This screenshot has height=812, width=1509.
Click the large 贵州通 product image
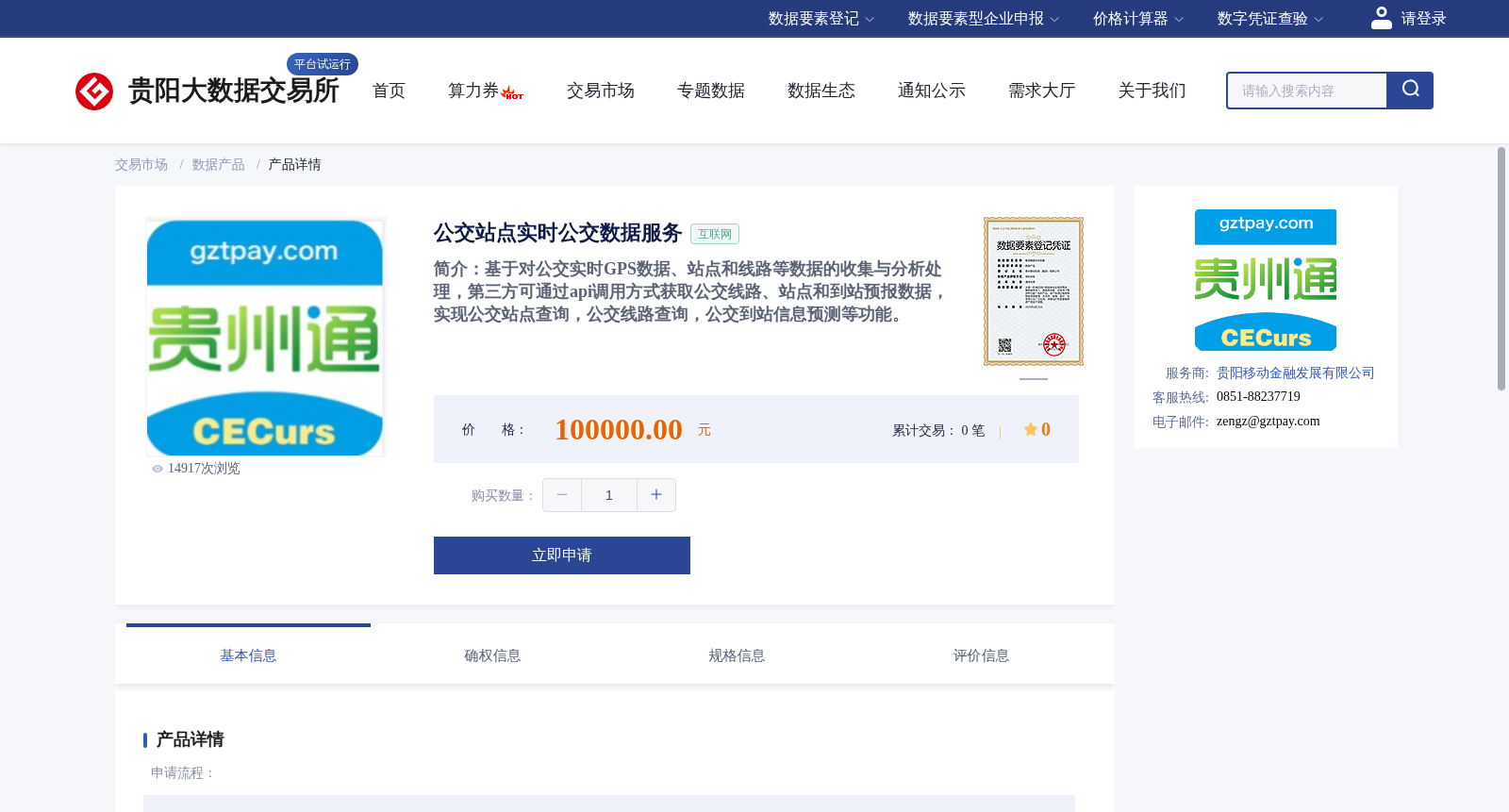pos(265,338)
